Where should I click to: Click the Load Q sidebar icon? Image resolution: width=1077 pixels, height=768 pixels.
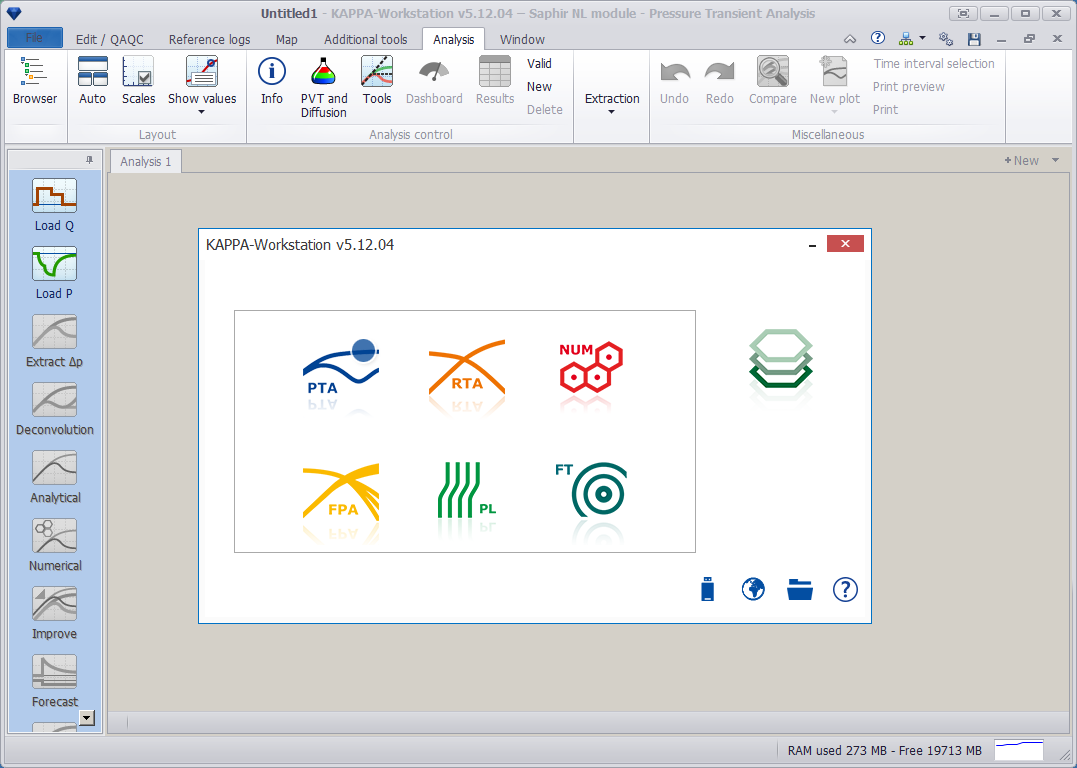tap(54, 205)
